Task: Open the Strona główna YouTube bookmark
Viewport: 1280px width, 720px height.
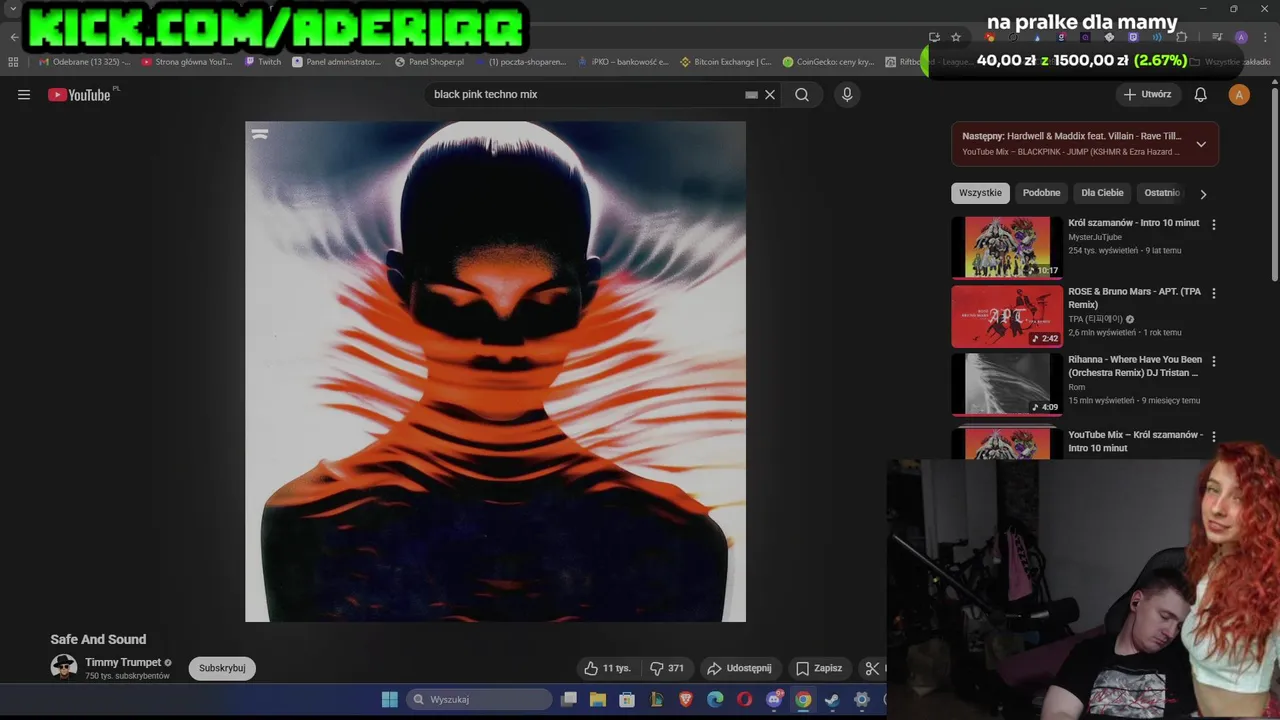Action: (x=187, y=62)
